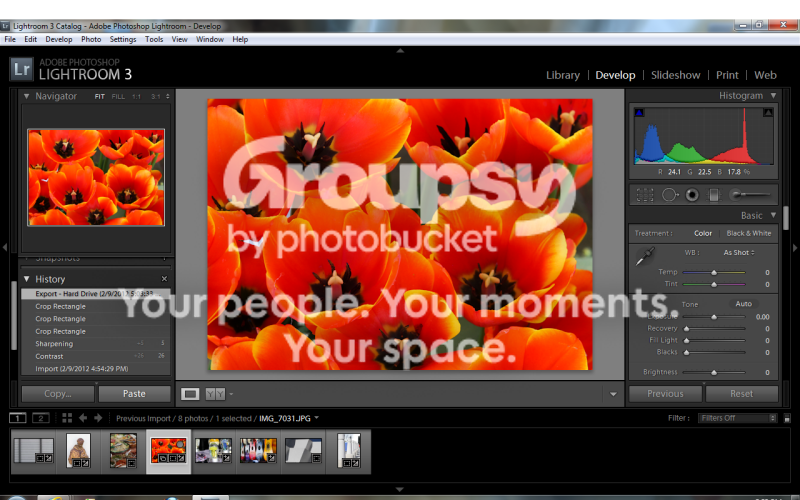The height and width of the screenshot is (500, 800).
Task: Select the Graduated Filter tool
Action: (714, 195)
